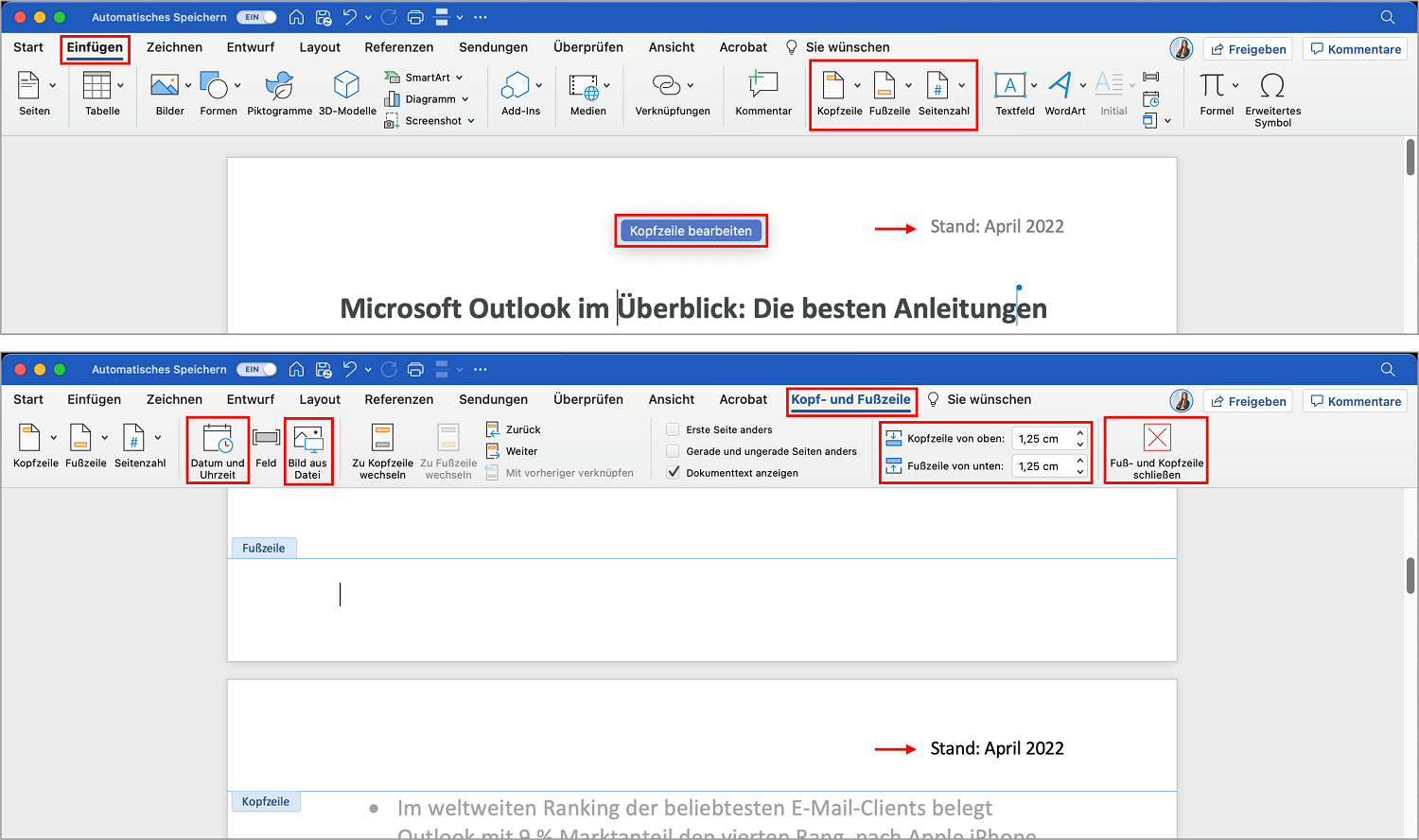Image resolution: width=1419 pixels, height=840 pixels.
Task: Click the search magnifier in top window title bar
Action: [x=1388, y=17]
